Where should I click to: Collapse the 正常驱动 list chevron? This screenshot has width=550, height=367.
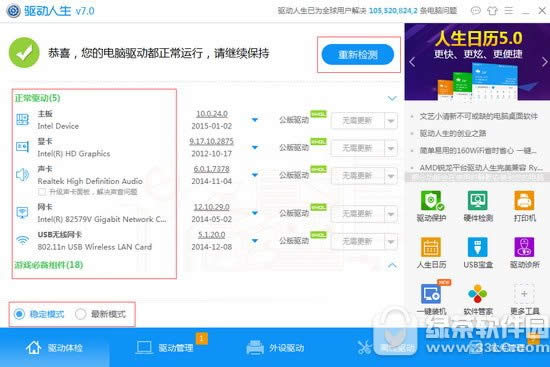pos(392,98)
